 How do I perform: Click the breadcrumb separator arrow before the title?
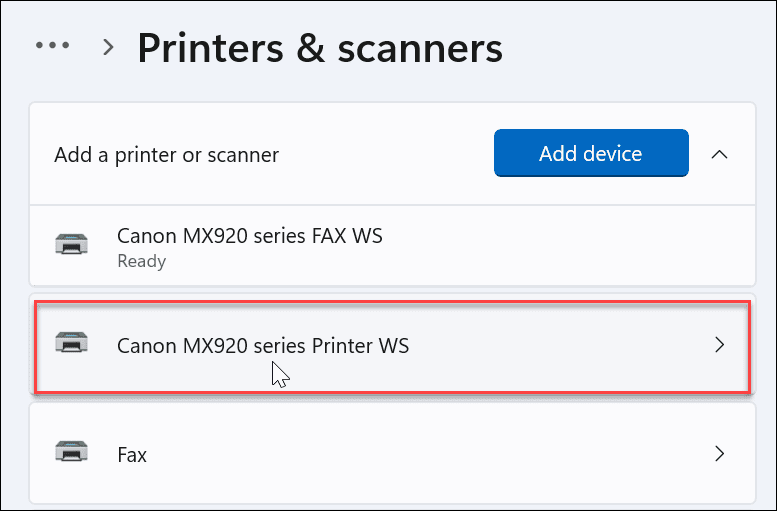(109, 47)
